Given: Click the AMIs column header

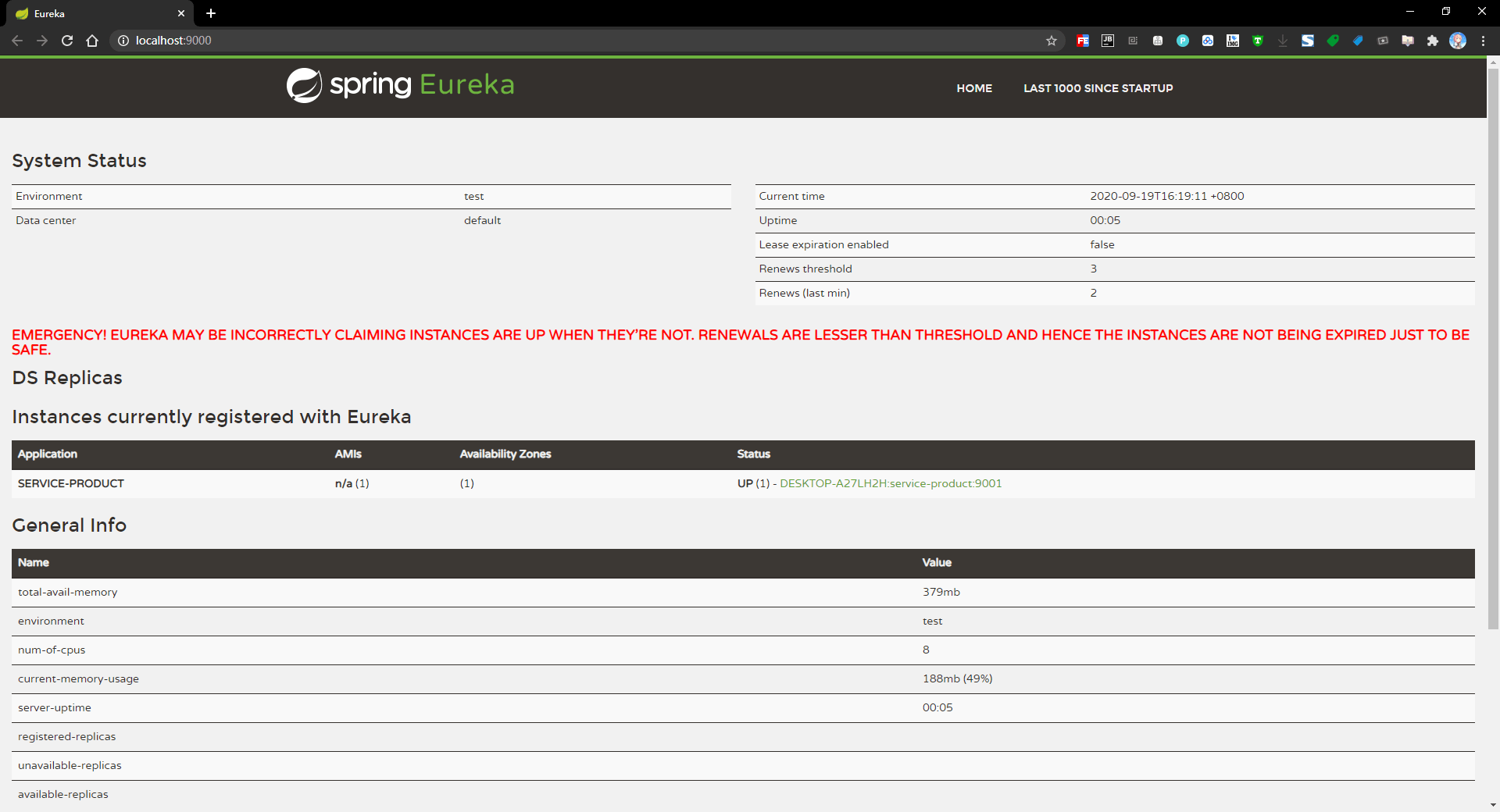Looking at the screenshot, I should 348,454.
